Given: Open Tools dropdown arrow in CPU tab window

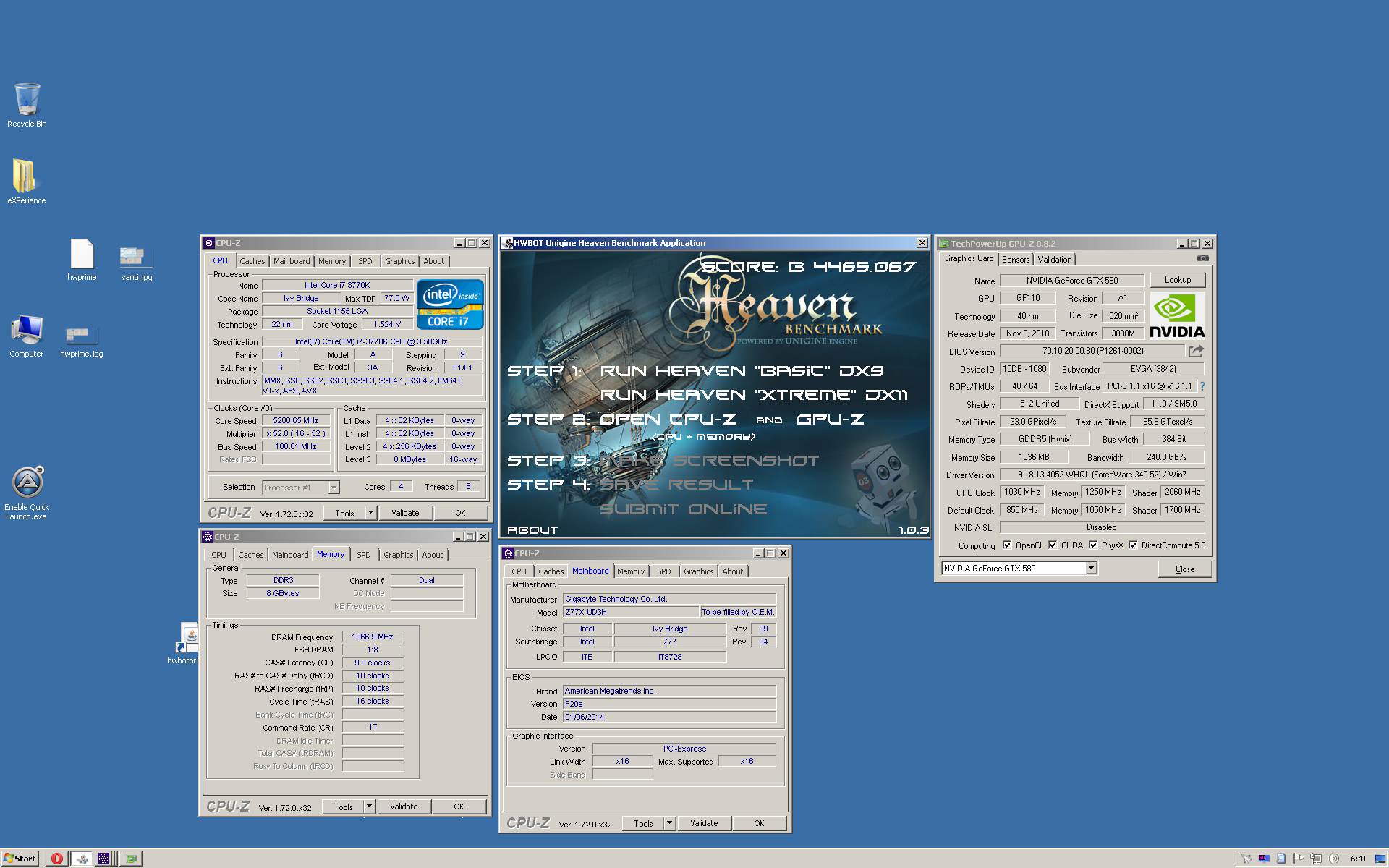Looking at the screenshot, I should [370, 513].
